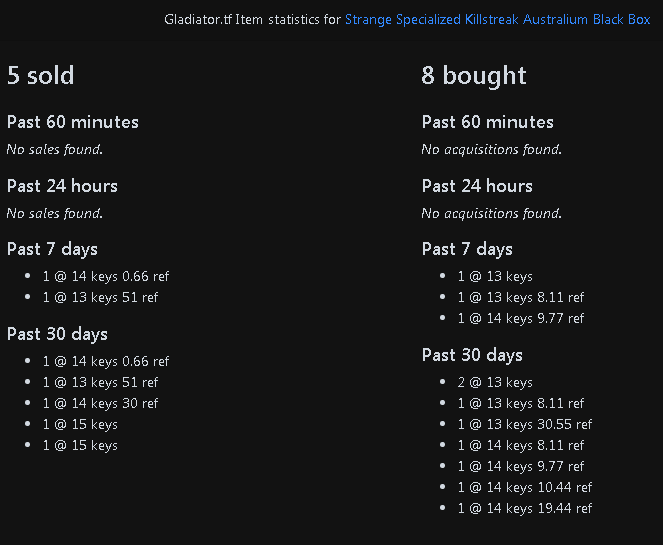Screen dimensions: 663x545
Task: Click the "8 bought" heading
Action: click(474, 76)
